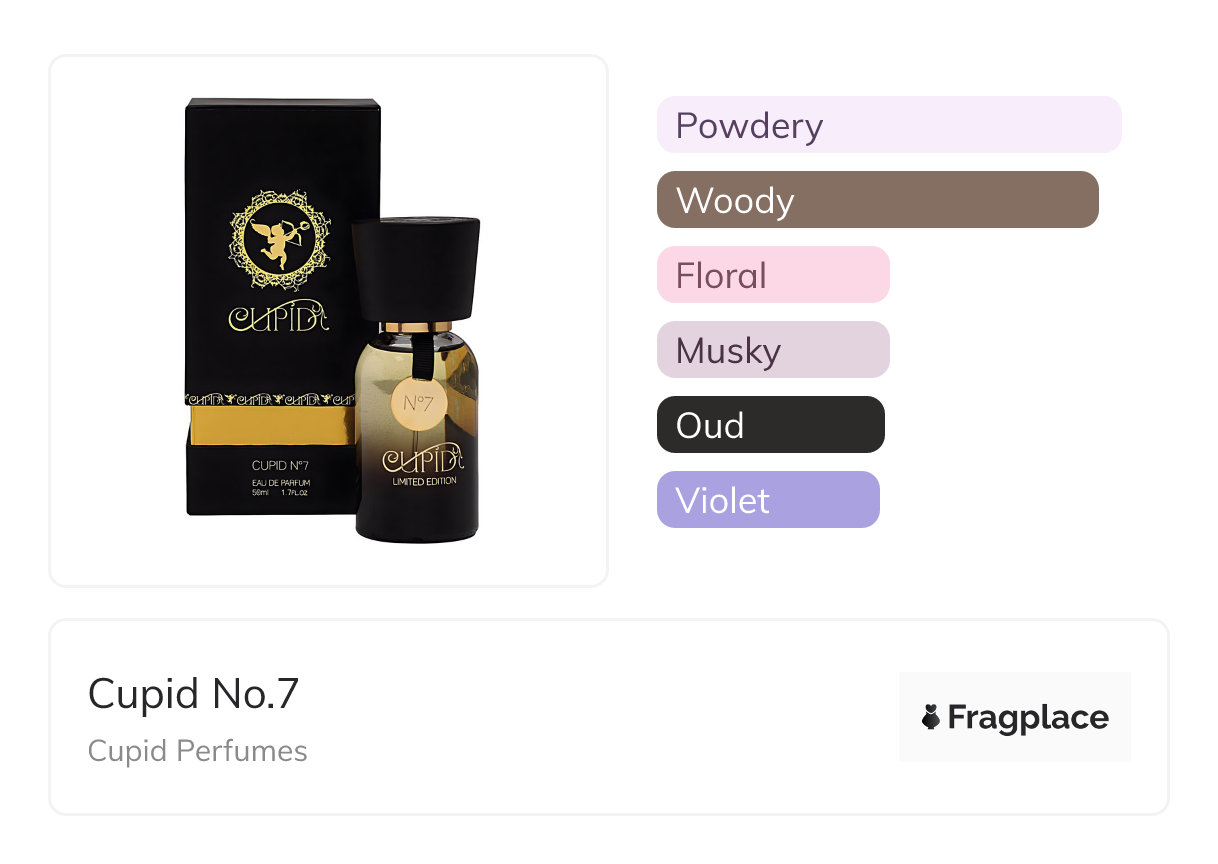
Task: Choose the Violet accord bar
Action: (767, 500)
